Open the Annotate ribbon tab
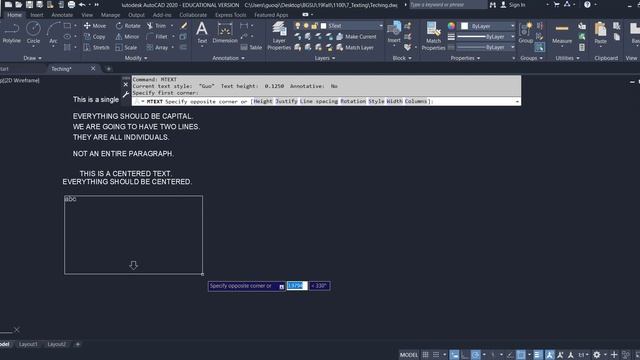Screen dimensions: 640x360 (x=62, y=15)
